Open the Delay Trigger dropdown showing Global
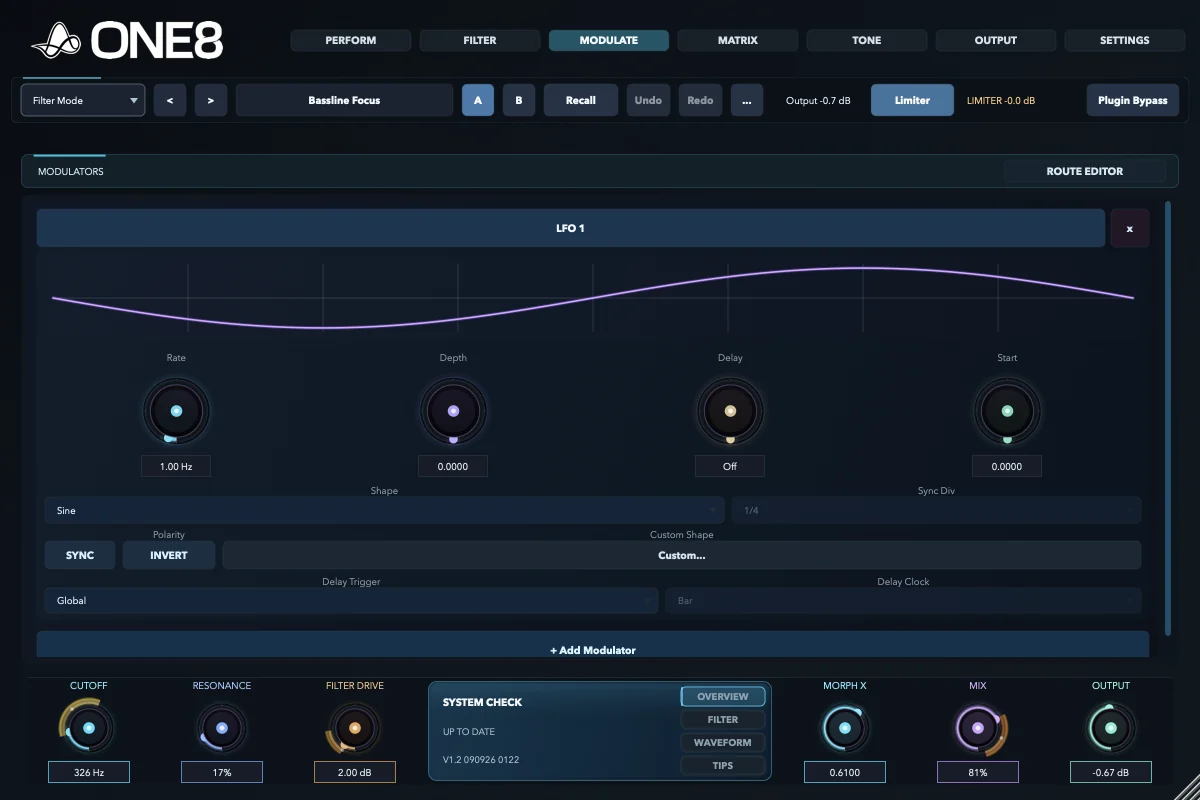 pos(350,600)
